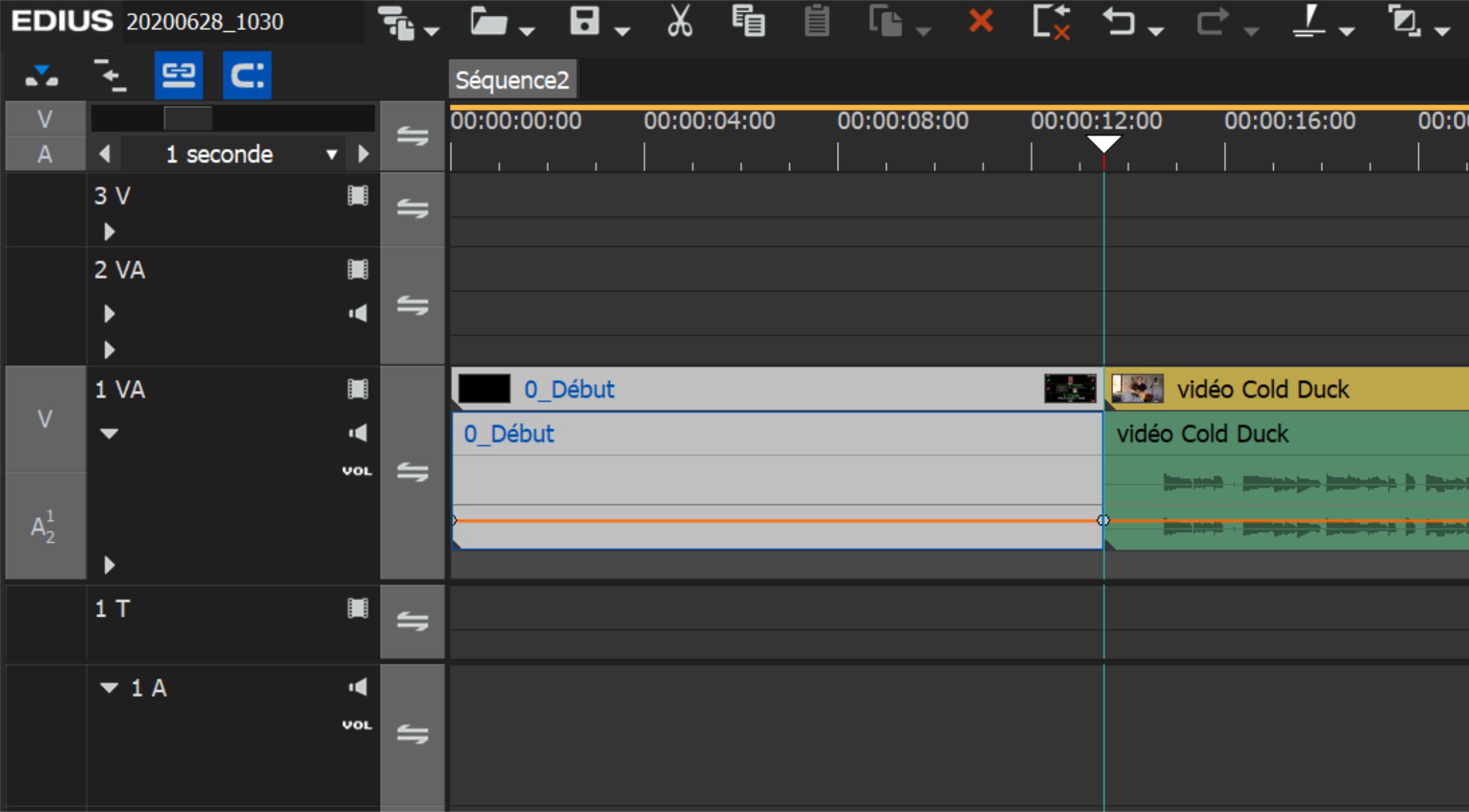Expand the 3 V track triangle
The width and height of the screenshot is (1469, 812).
[x=109, y=231]
